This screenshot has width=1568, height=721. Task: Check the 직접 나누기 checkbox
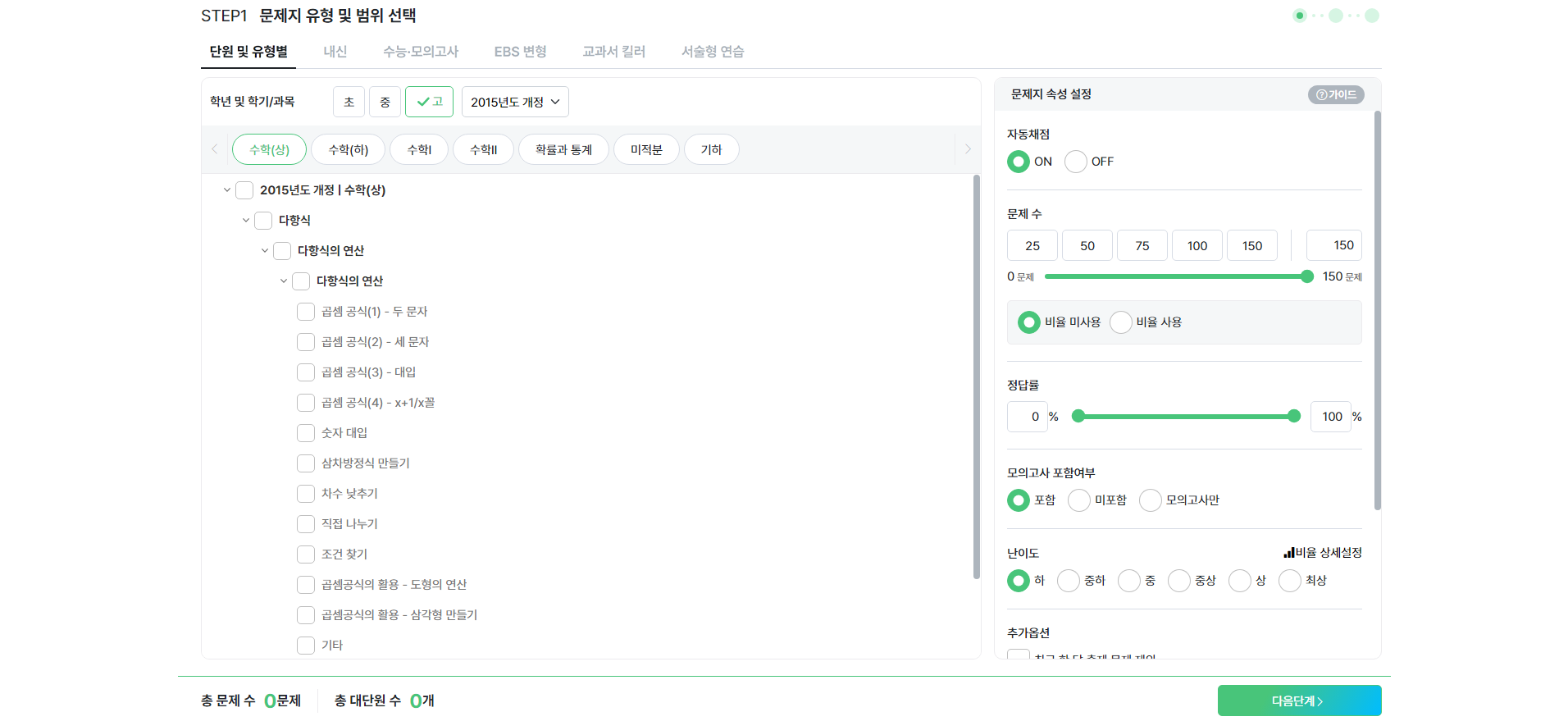point(306,524)
